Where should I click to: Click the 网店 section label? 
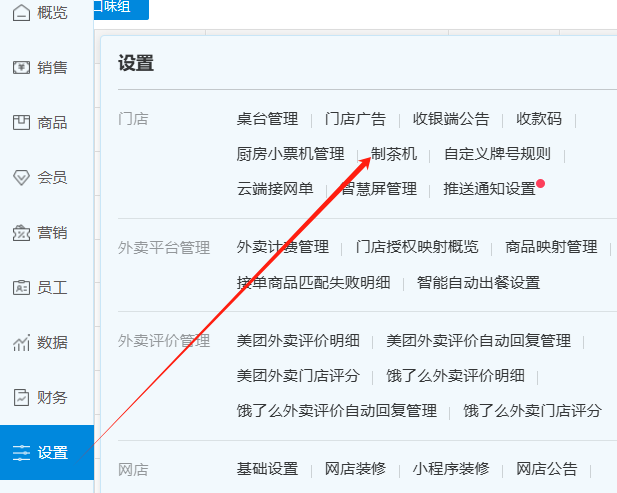coord(133,470)
